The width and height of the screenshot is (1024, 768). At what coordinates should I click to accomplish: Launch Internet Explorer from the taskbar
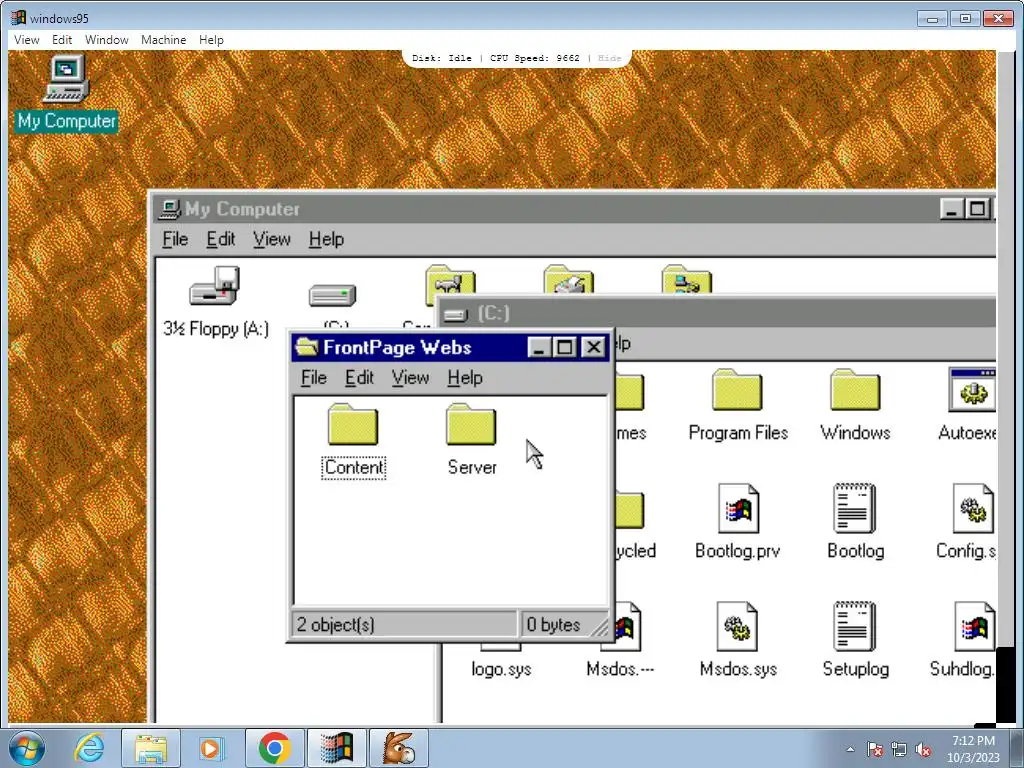[x=88, y=748]
